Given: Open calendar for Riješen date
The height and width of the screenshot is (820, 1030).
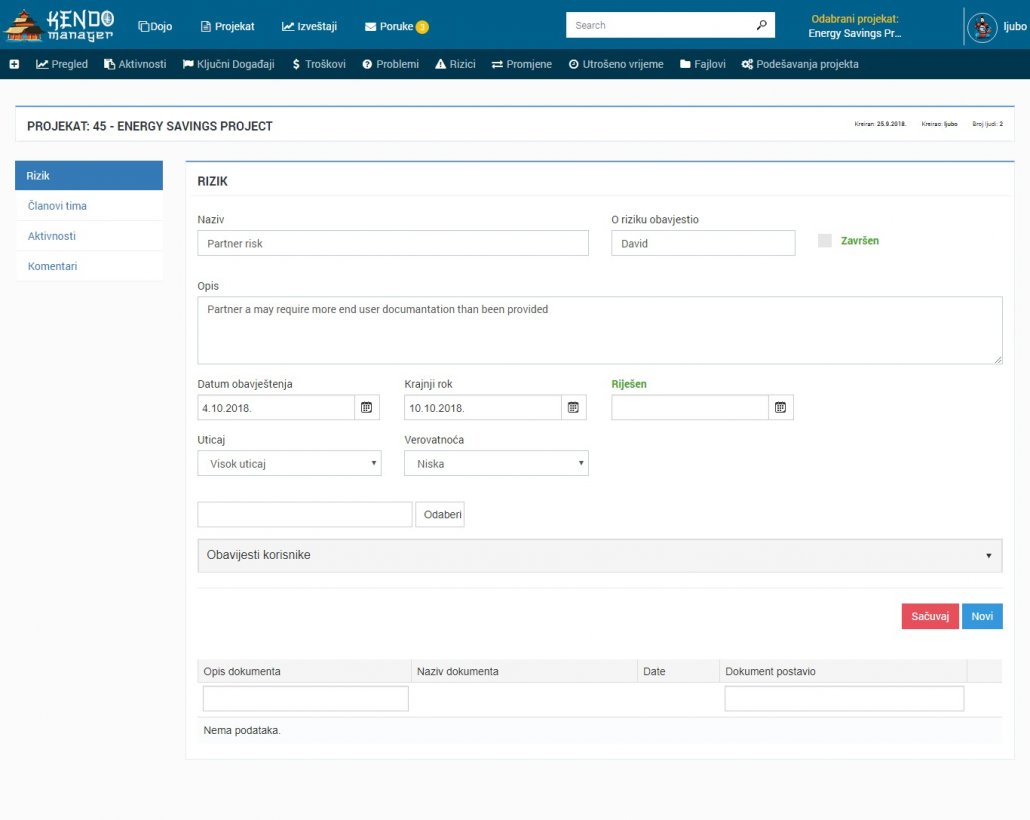Looking at the screenshot, I should click(780, 407).
